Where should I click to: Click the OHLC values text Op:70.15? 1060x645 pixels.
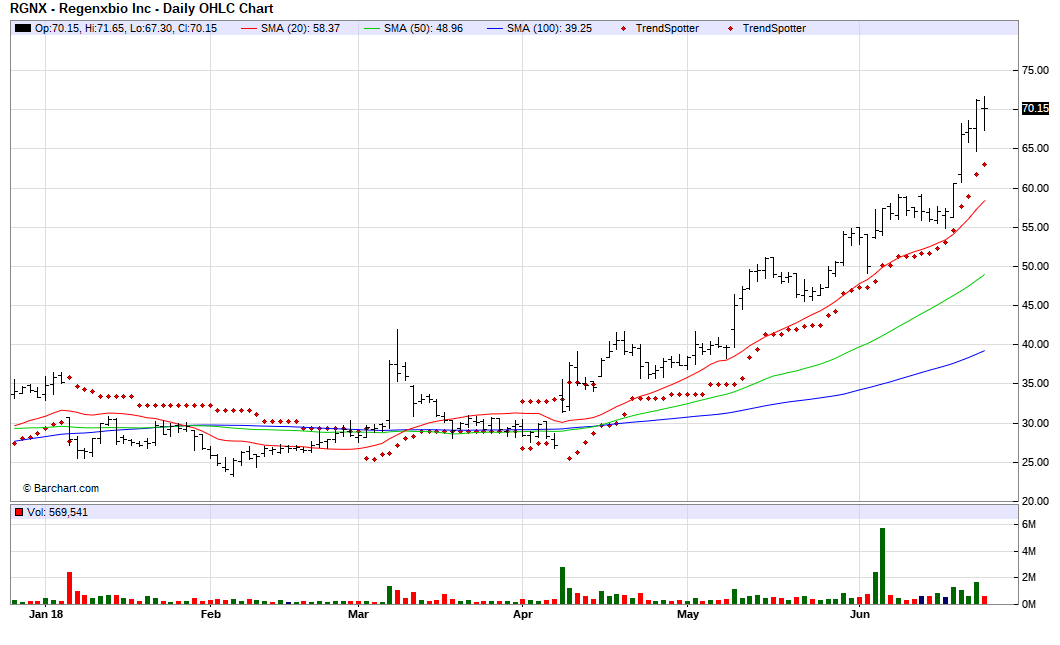(126, 28)
